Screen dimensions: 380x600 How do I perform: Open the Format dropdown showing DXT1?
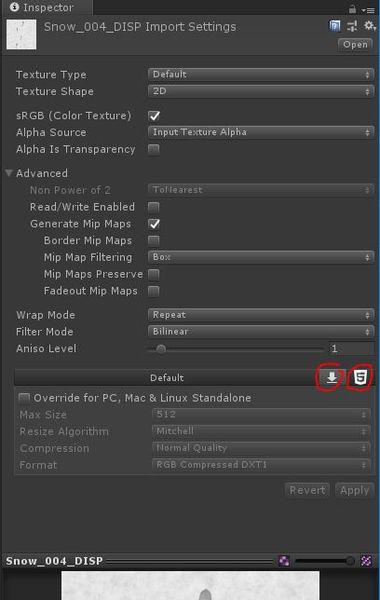click(x=261, y=465)
